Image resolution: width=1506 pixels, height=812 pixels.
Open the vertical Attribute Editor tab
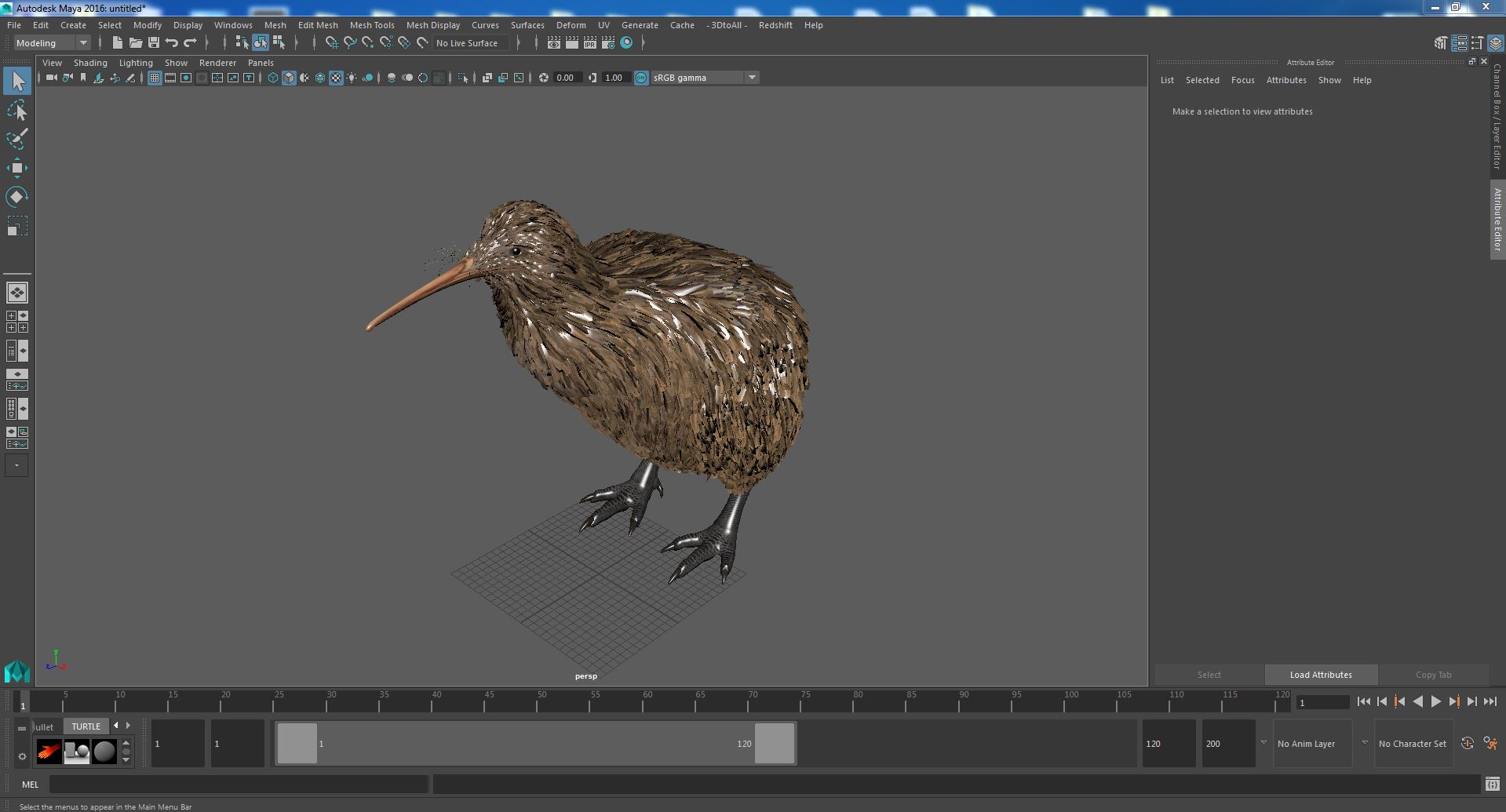pos(1497,219)
